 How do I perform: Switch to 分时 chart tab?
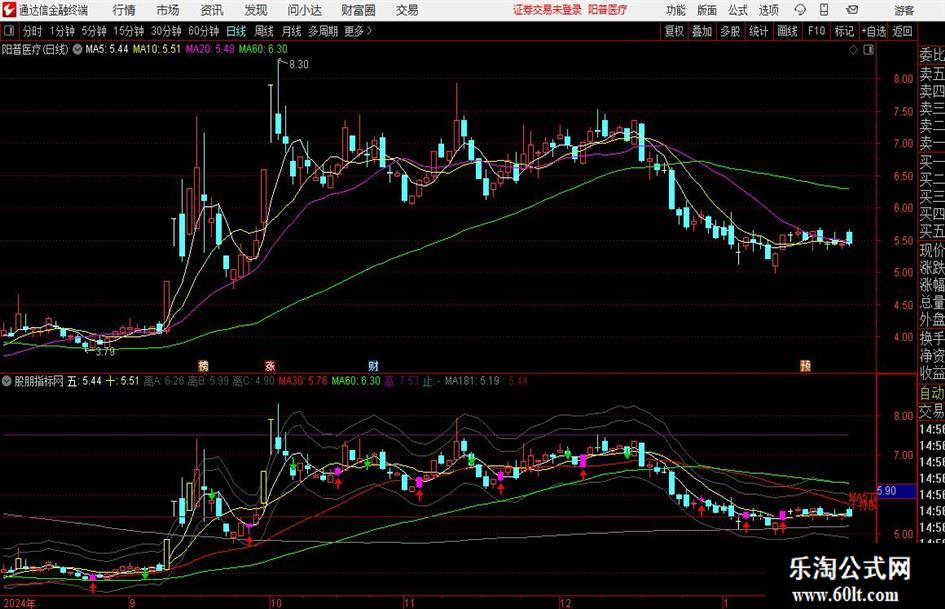pyautogui.click(x=32, y=31)
